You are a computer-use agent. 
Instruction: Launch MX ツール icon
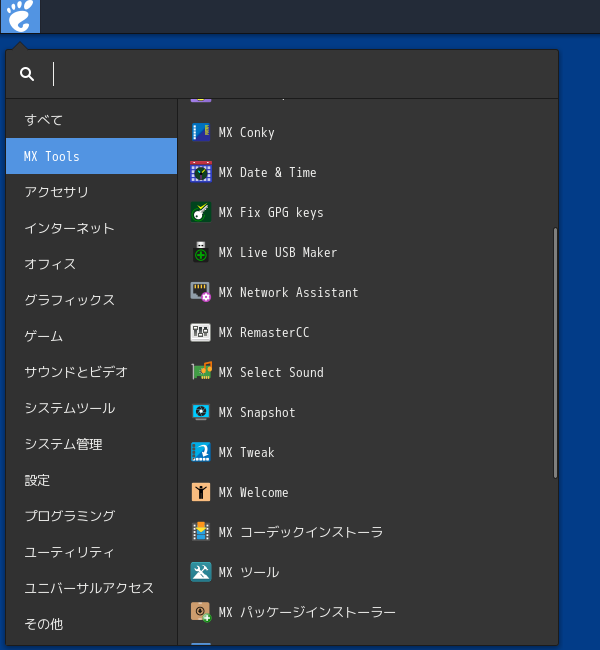[201, 572]
